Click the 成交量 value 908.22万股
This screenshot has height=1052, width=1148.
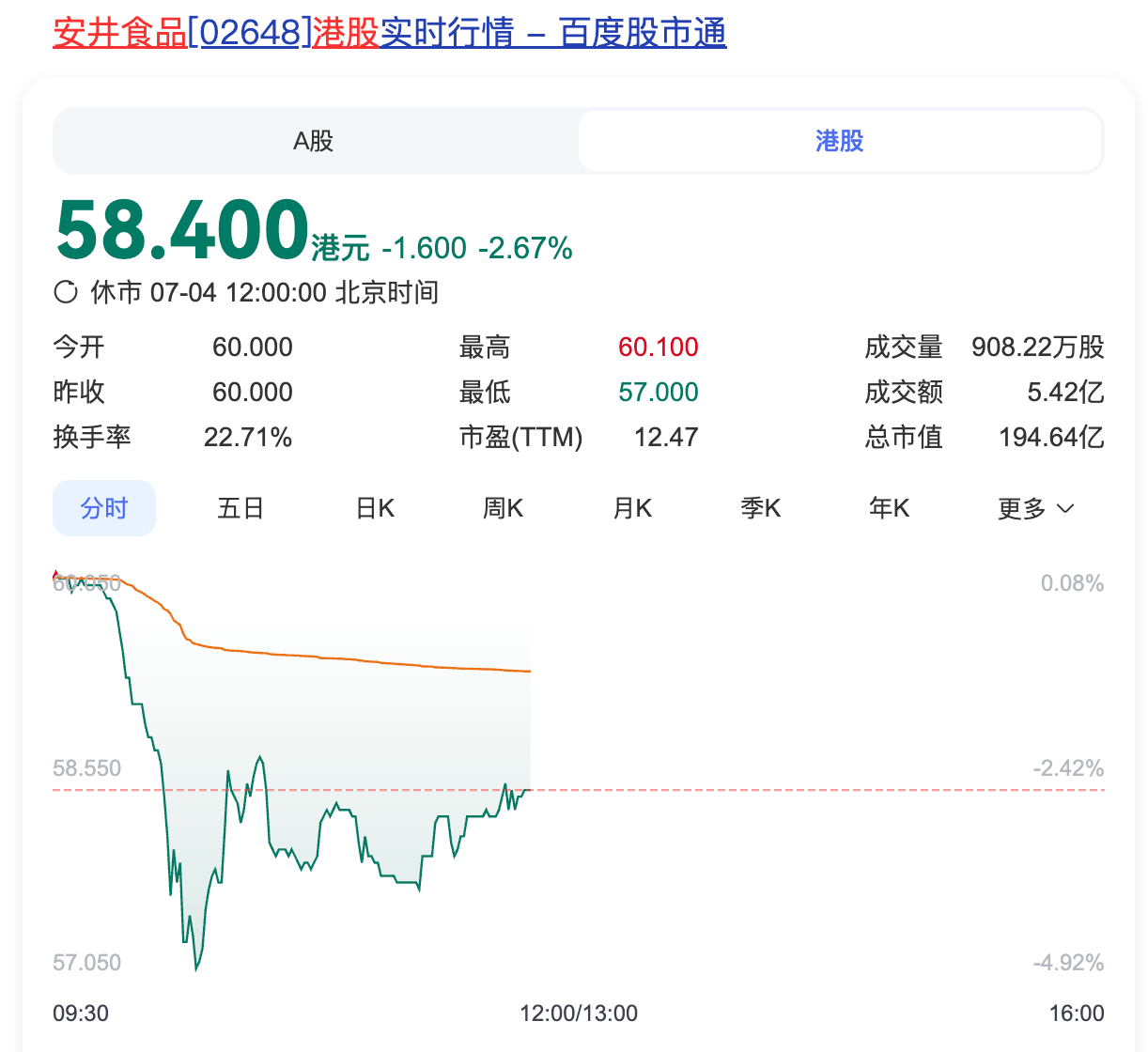pyautogui.click(x=1038, y=347)
